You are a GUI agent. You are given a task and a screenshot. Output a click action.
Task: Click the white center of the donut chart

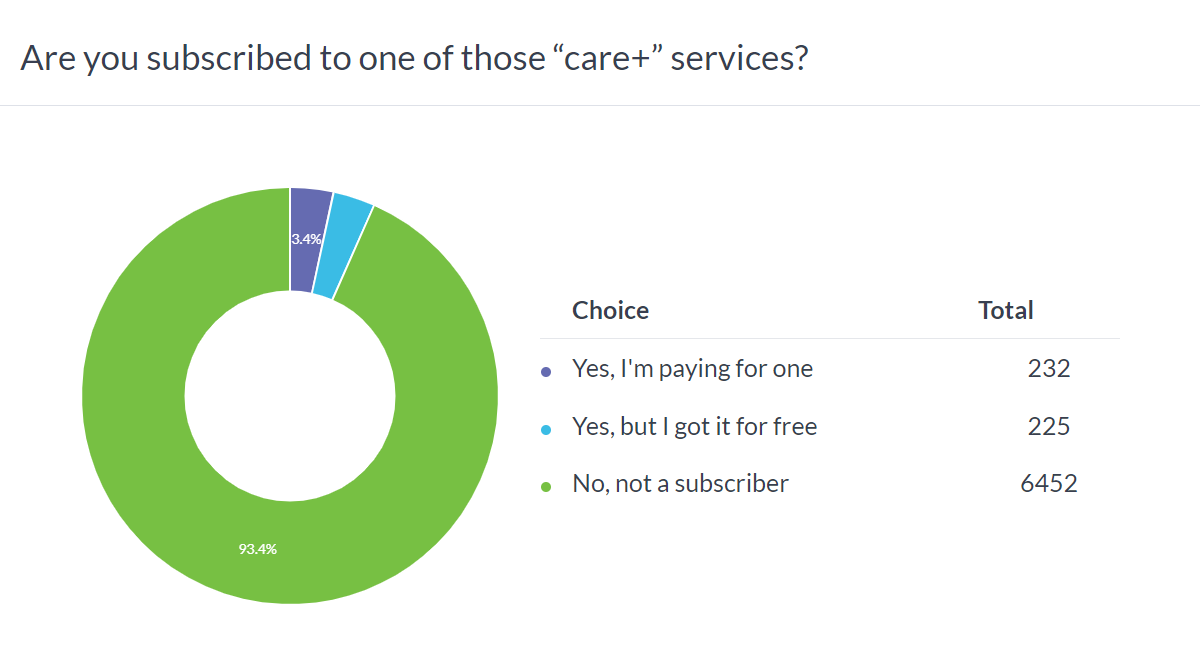pos(290,395)
